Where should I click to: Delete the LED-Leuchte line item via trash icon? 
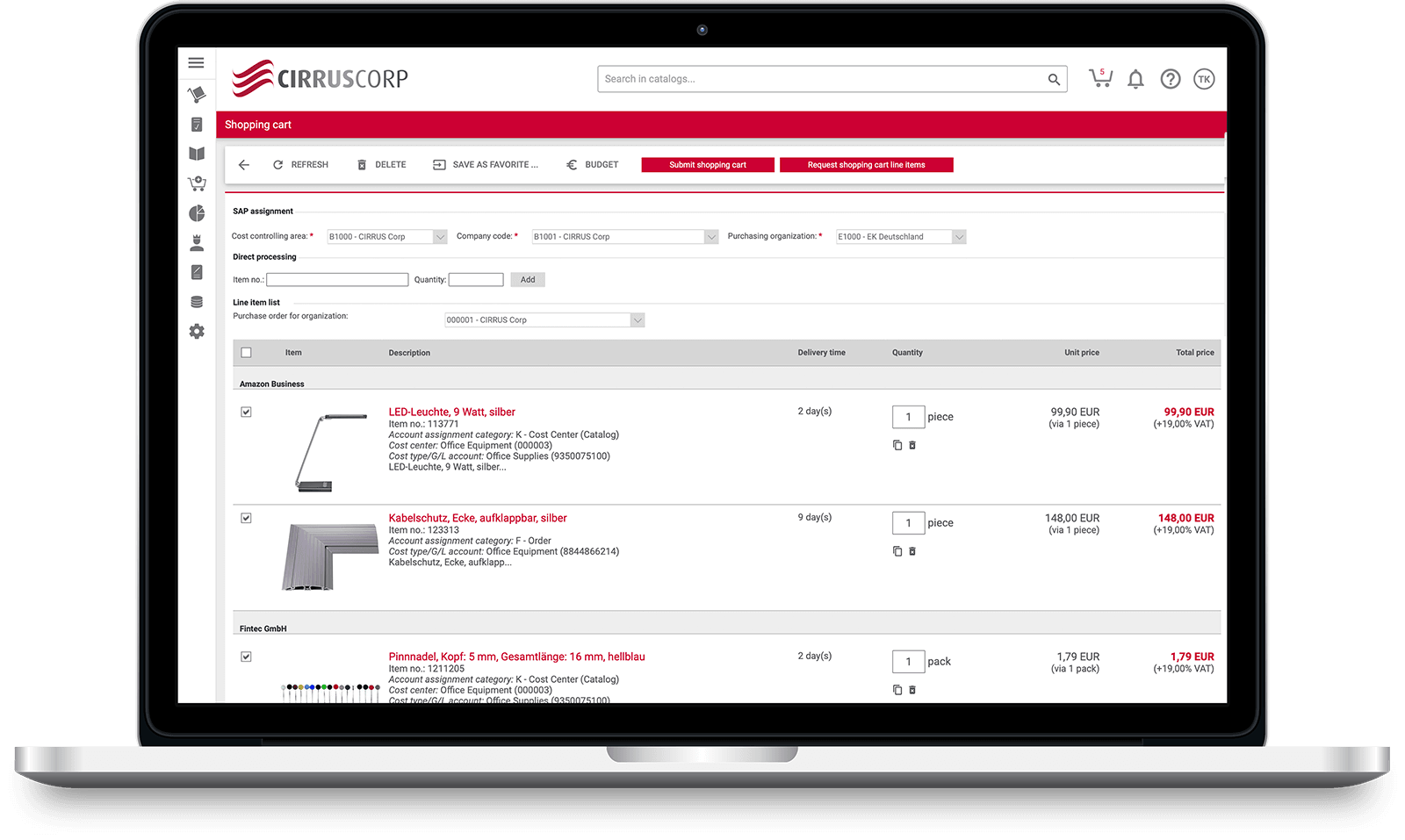point(912,445)
